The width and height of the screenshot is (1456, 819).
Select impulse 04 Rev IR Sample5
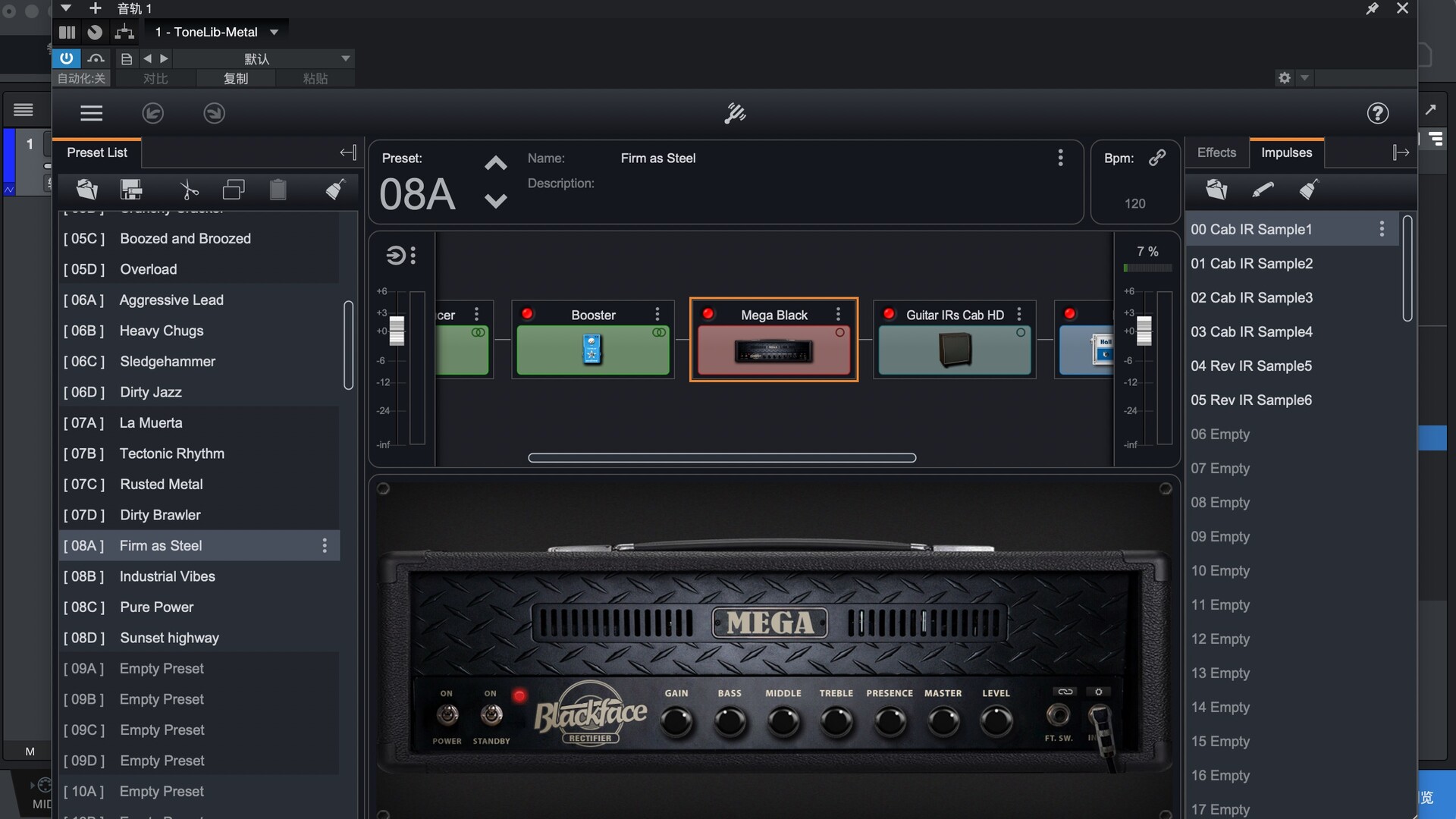[1292, 366]
